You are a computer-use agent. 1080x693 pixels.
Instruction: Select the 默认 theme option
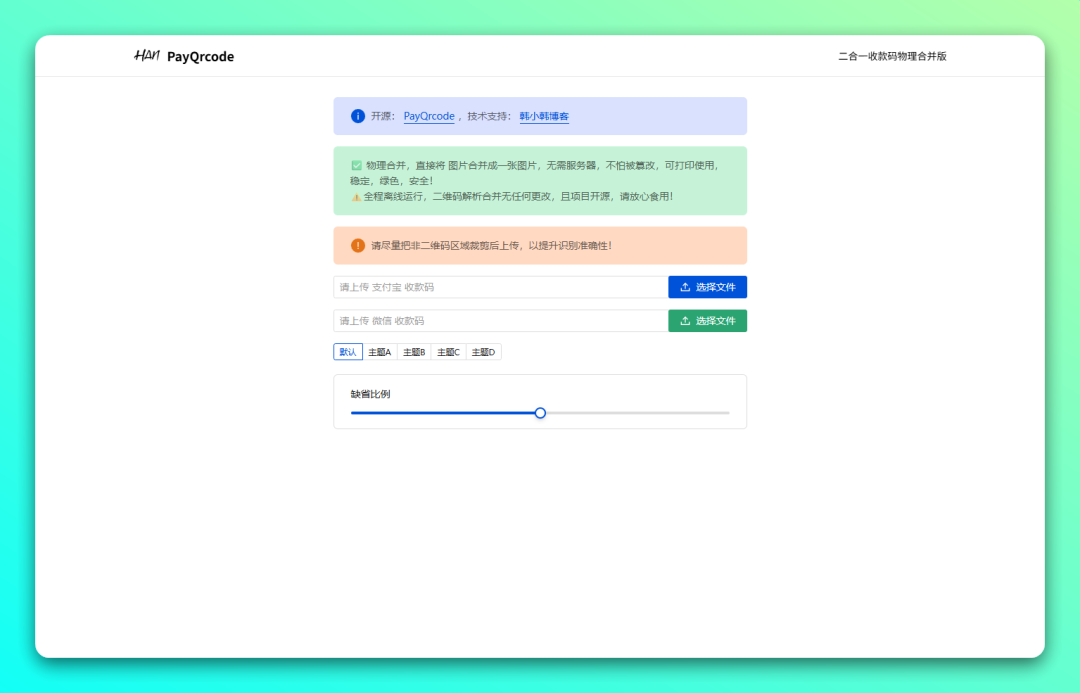tap(348, 352)
